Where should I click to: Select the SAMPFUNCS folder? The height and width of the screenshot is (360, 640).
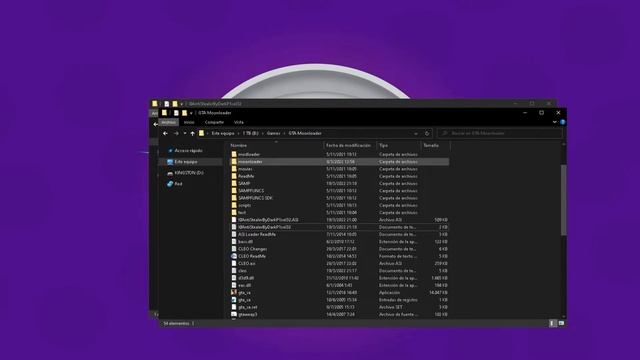[x=340, y=191]
